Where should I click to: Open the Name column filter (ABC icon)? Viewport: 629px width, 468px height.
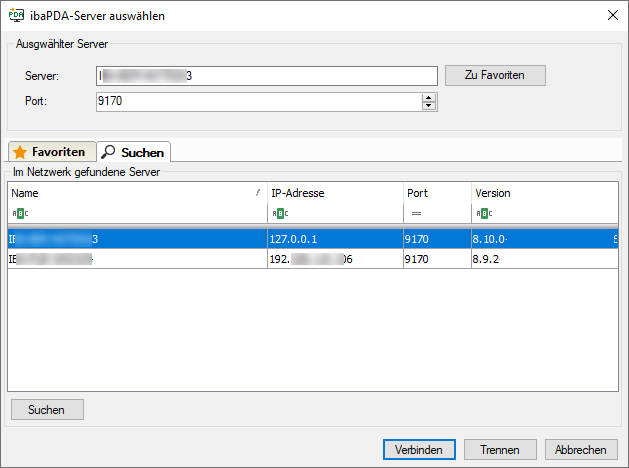click(x=20, y=213)
